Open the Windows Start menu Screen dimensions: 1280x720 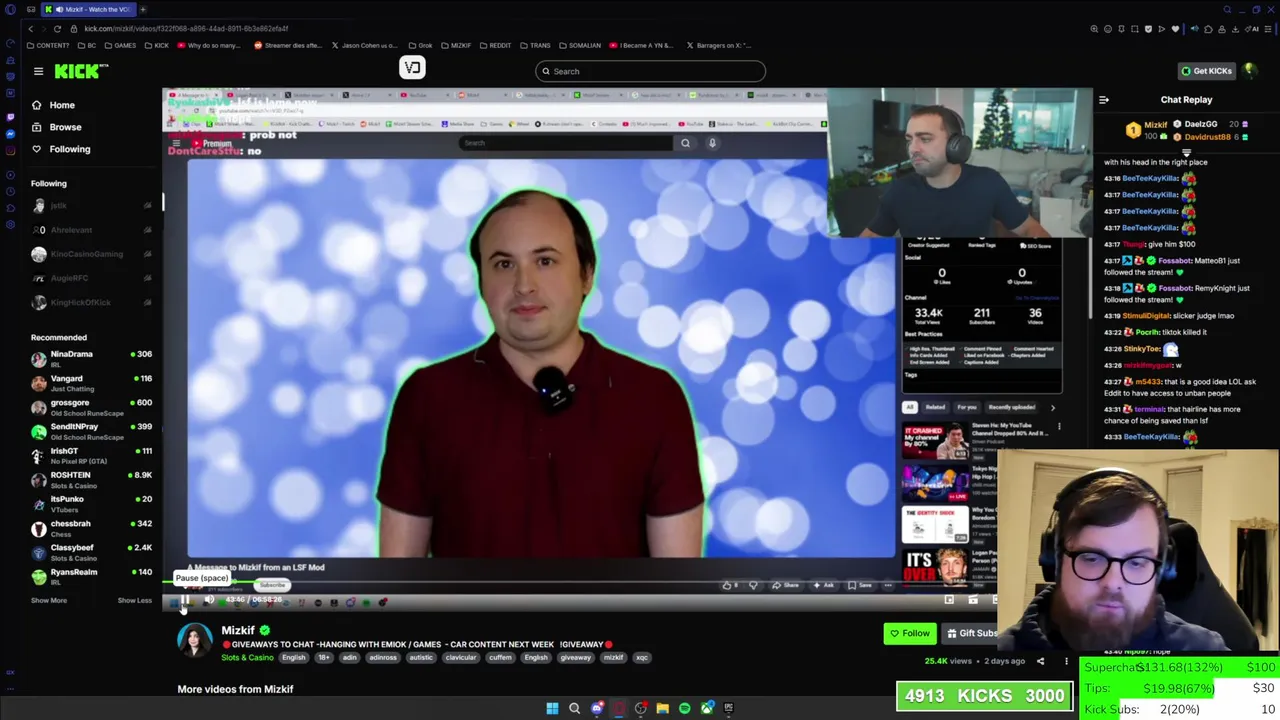click(x=552, y=708)
